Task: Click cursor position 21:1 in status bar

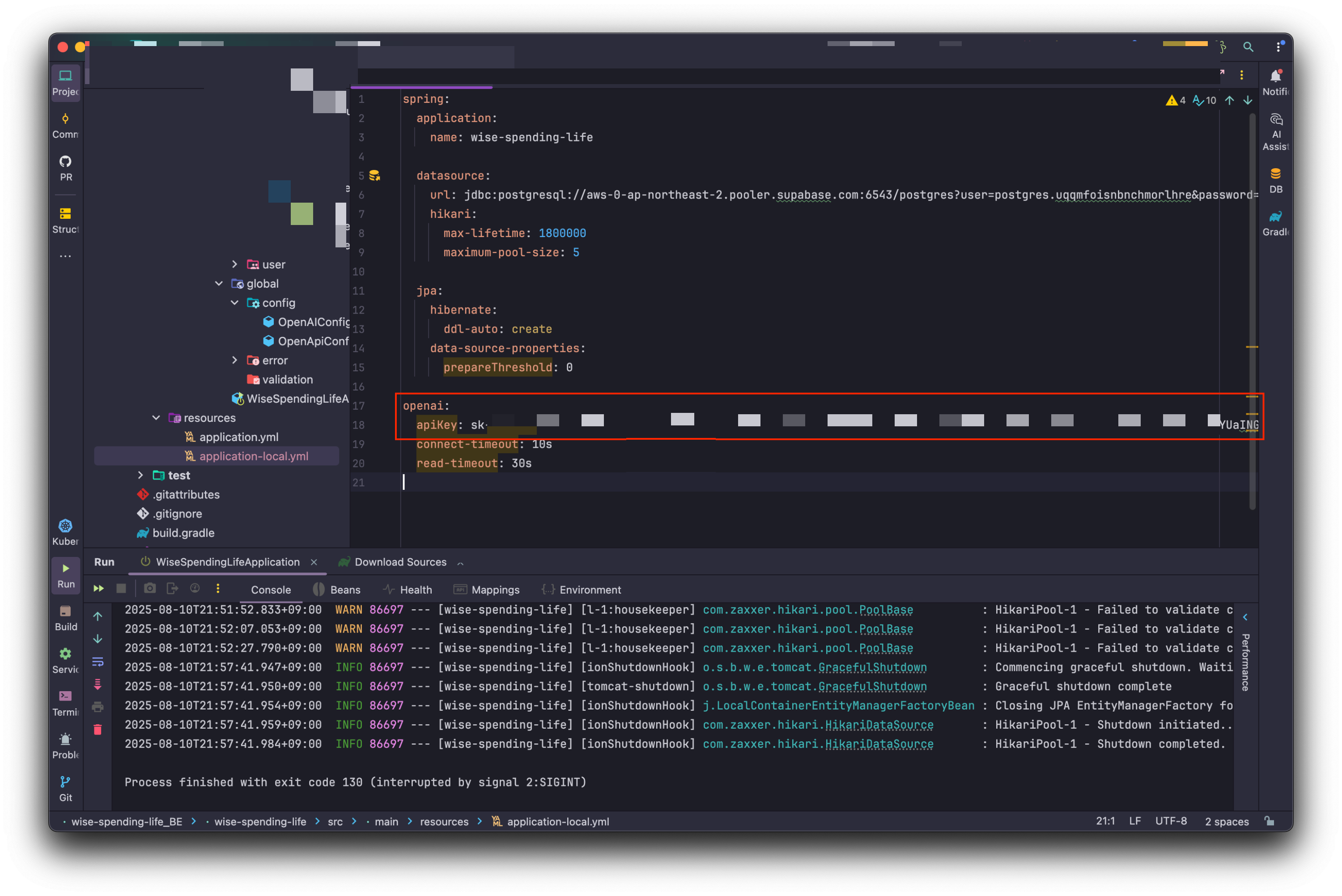Action: (1105, 821)
